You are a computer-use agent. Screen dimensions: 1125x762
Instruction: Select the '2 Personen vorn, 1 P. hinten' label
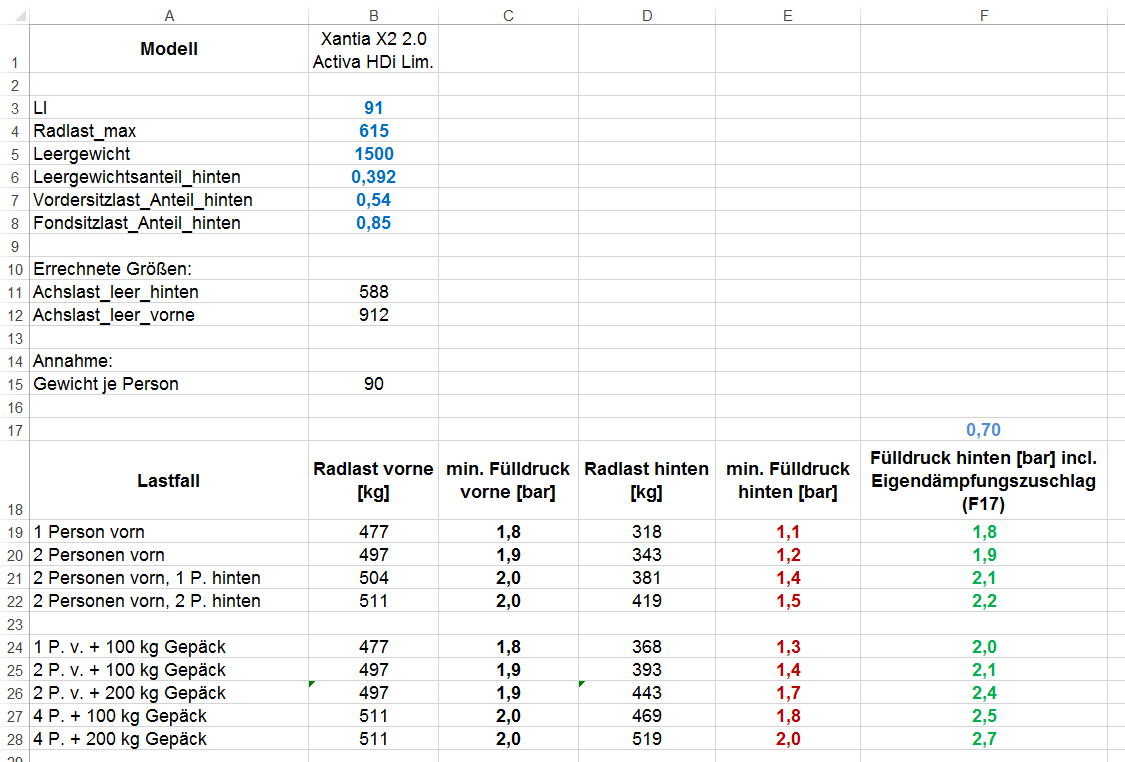pyautogui.click(x=169, y=578)
